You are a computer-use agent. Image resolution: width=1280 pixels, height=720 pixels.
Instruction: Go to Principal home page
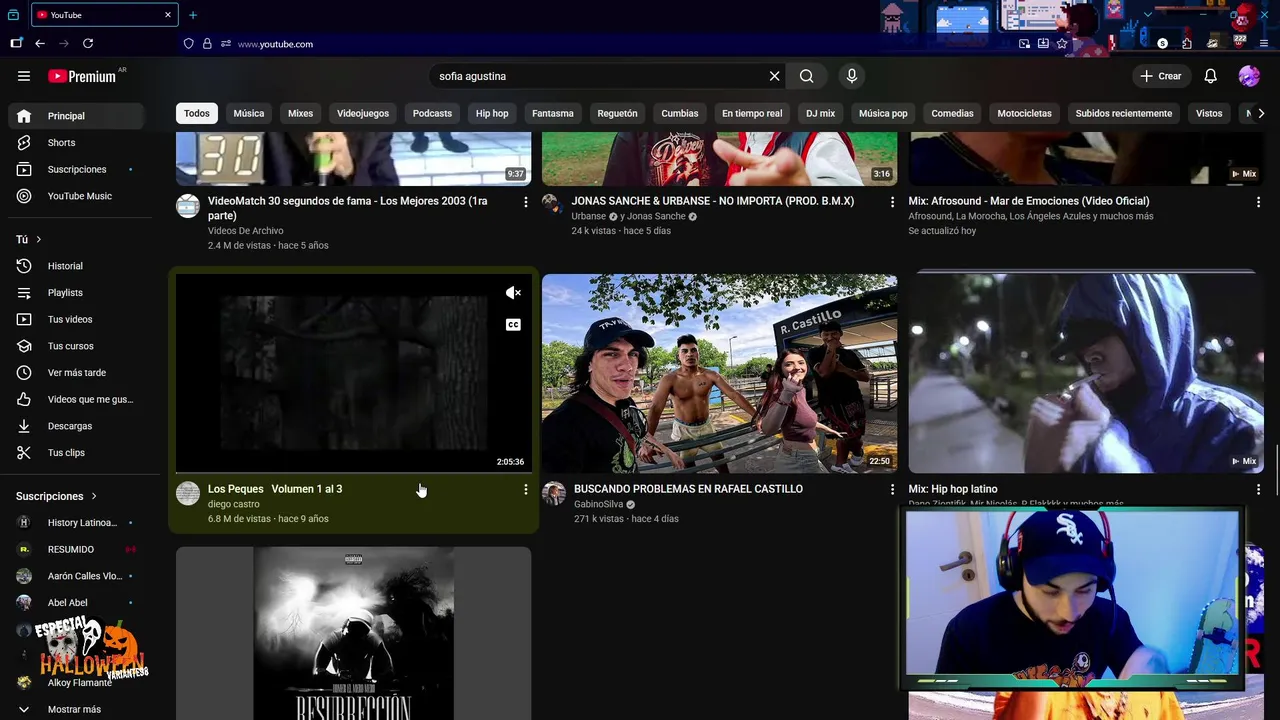(x=76, y=116)
